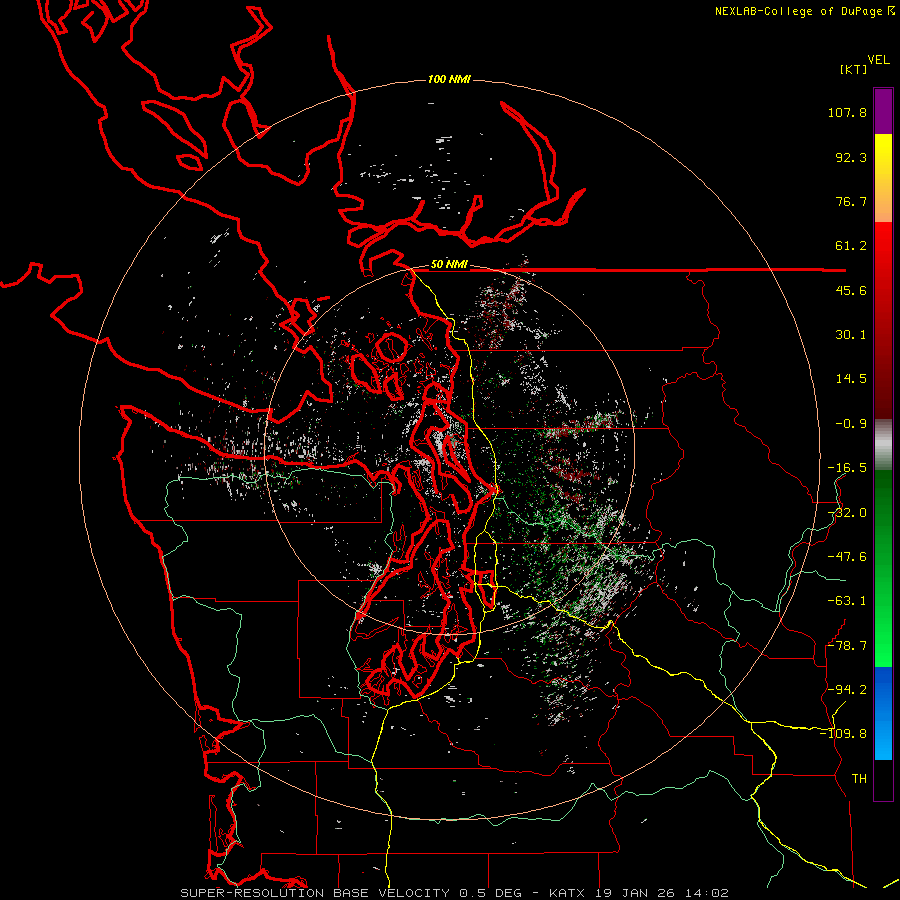Click the 100 NMI range ring label
The image size is (900, 900).
tap(449, 79)
